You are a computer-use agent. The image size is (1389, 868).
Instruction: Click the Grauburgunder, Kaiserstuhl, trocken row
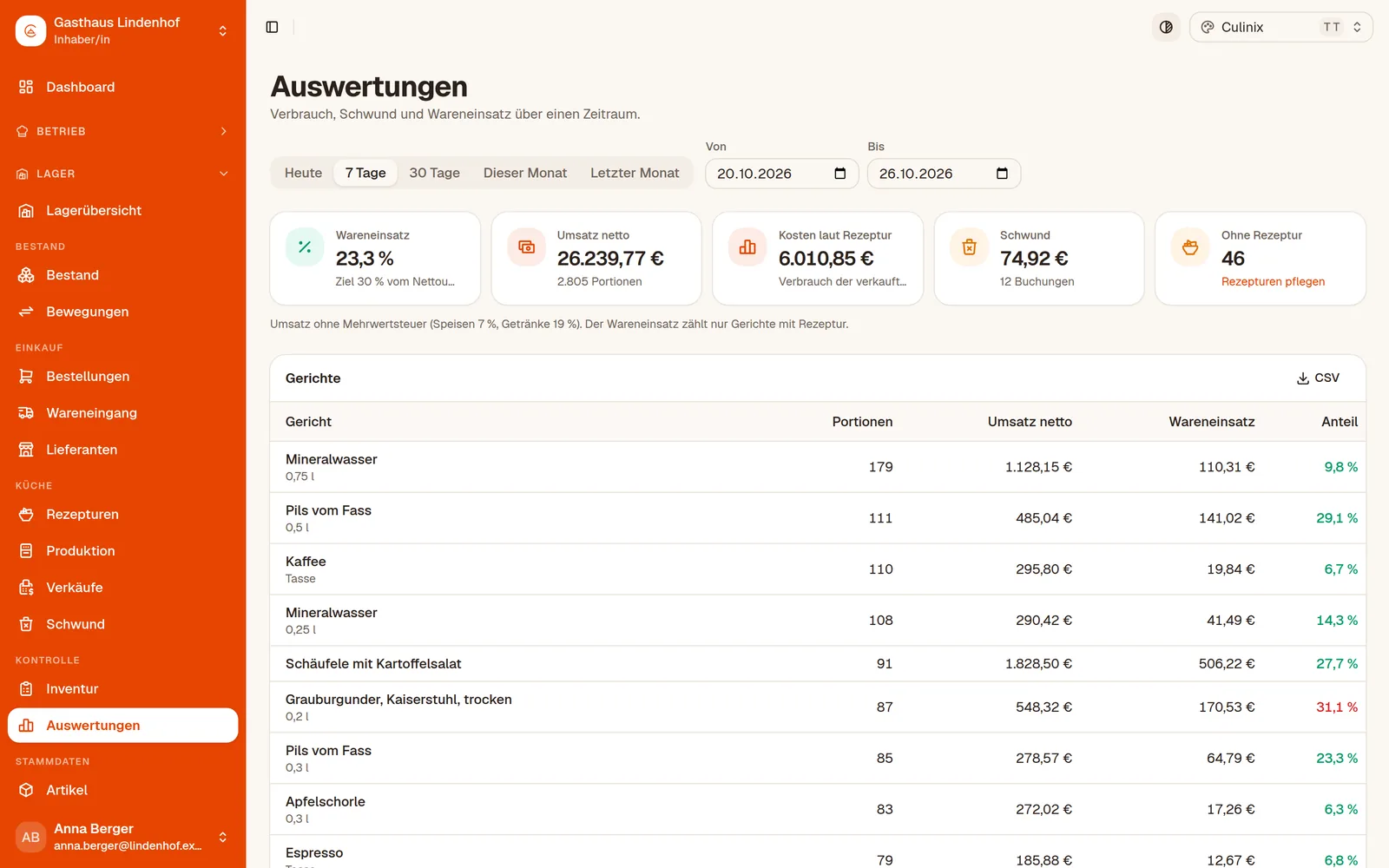coord(818,707)
